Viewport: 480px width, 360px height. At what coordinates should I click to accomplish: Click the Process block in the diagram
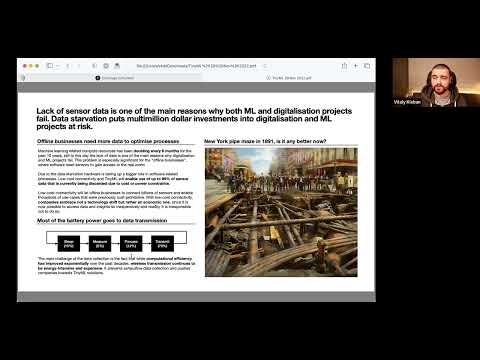click(131, 244)
